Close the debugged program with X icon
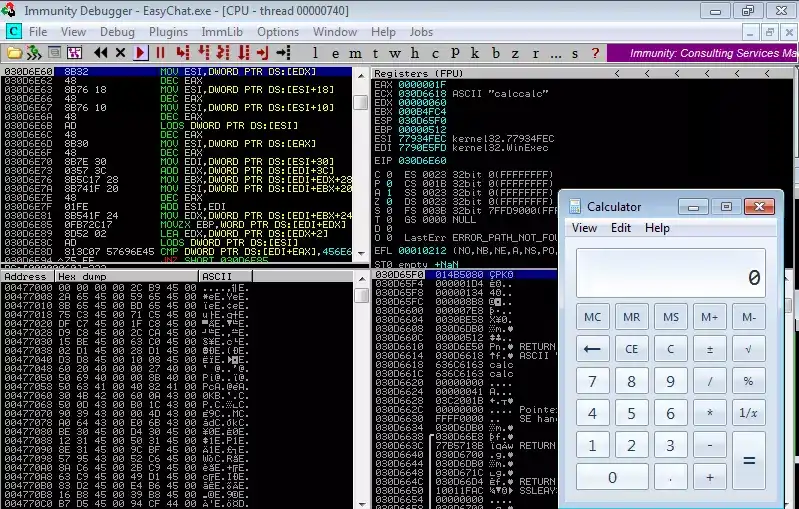Screen dimensions: 799x509 coord(120,52)
